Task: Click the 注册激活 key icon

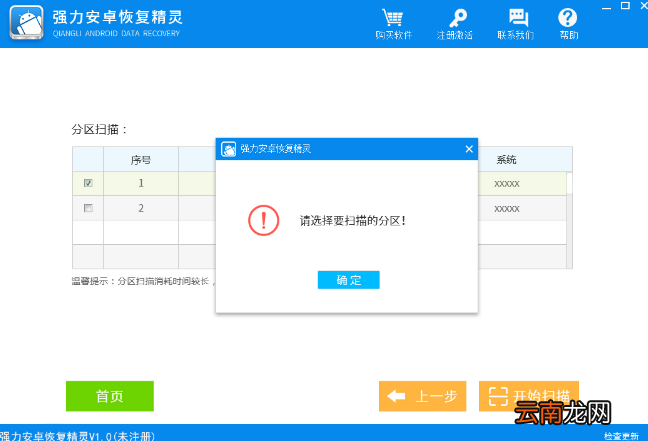Action: click(x=457, y=18)
